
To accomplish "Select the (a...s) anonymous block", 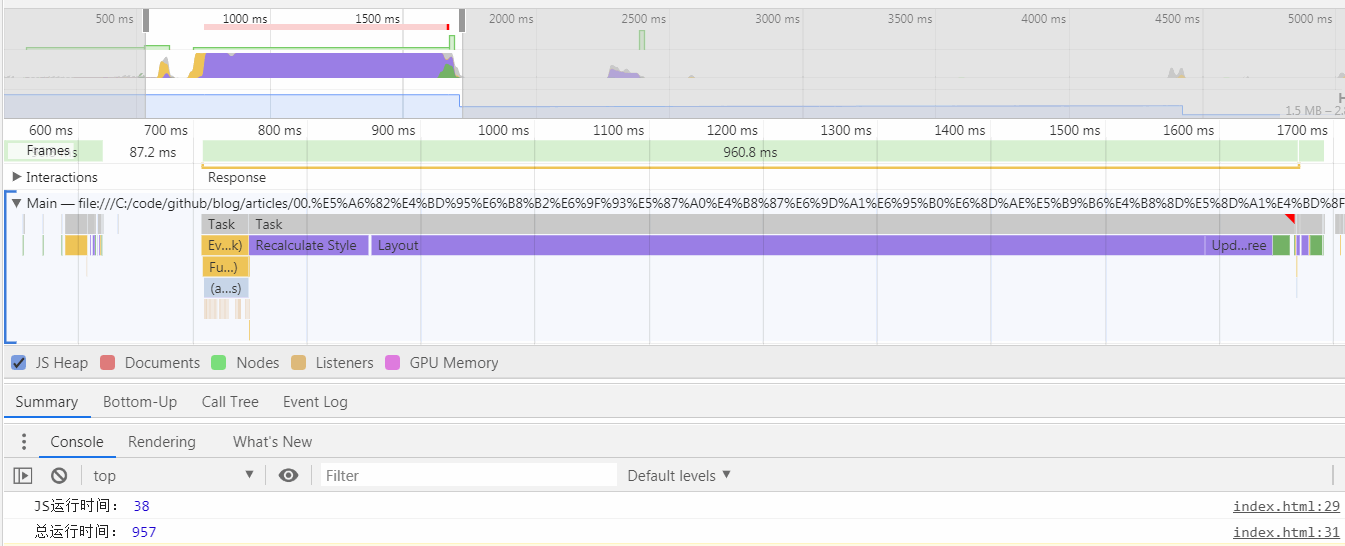I will (x=225, y=288).
